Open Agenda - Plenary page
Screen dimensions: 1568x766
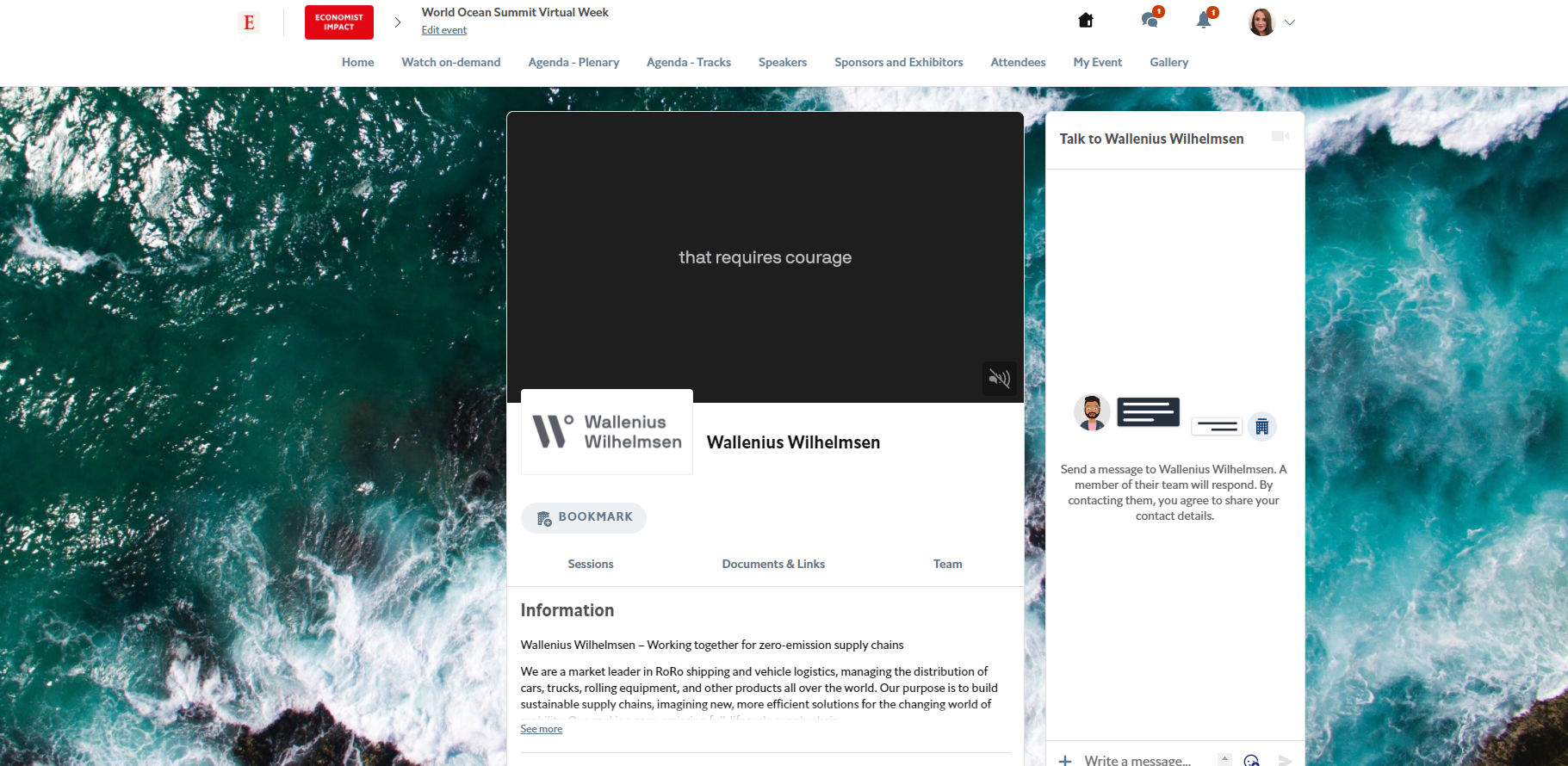coord(574,62)
